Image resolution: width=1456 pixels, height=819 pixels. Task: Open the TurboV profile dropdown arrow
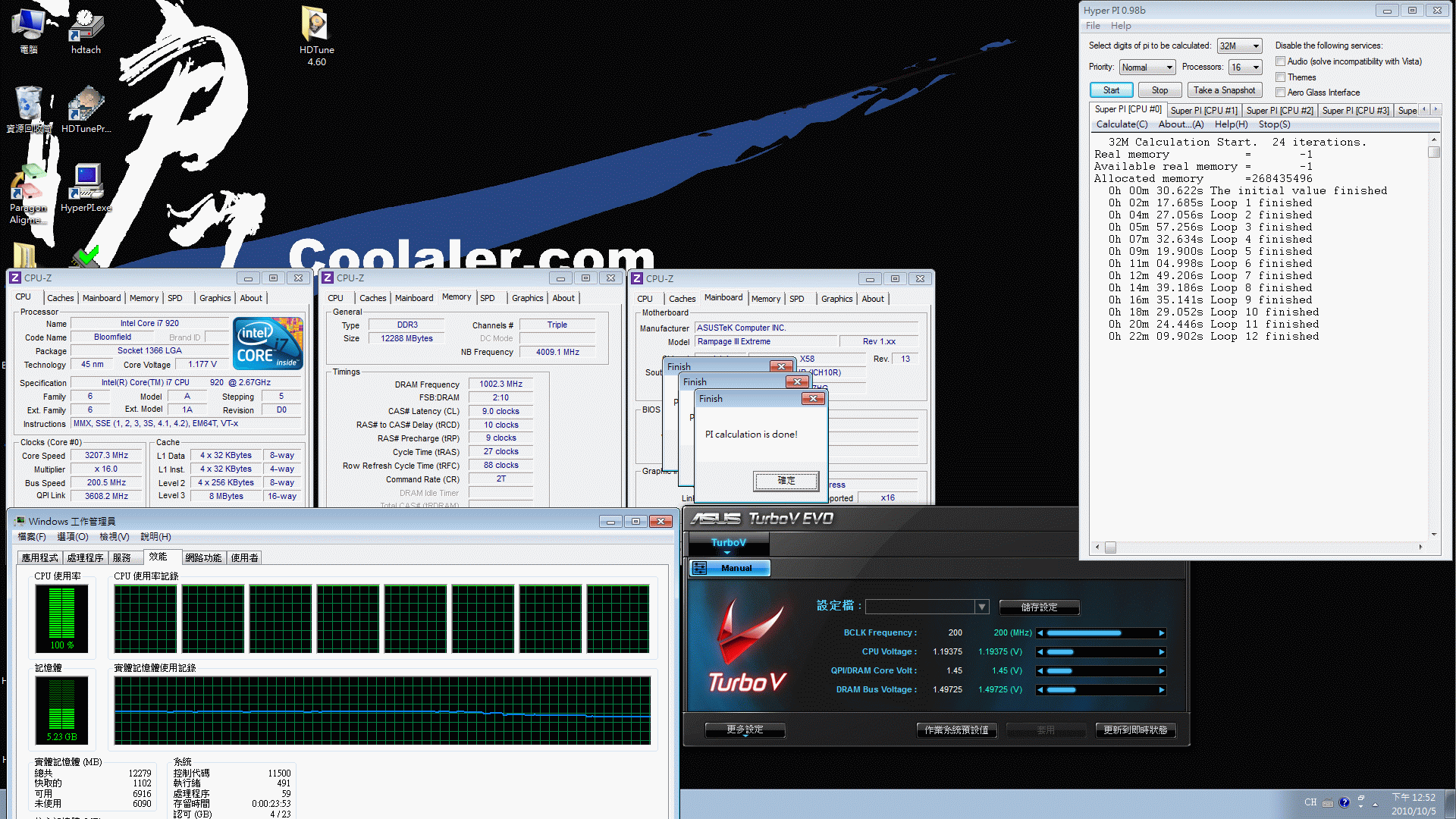coord(982,607)
